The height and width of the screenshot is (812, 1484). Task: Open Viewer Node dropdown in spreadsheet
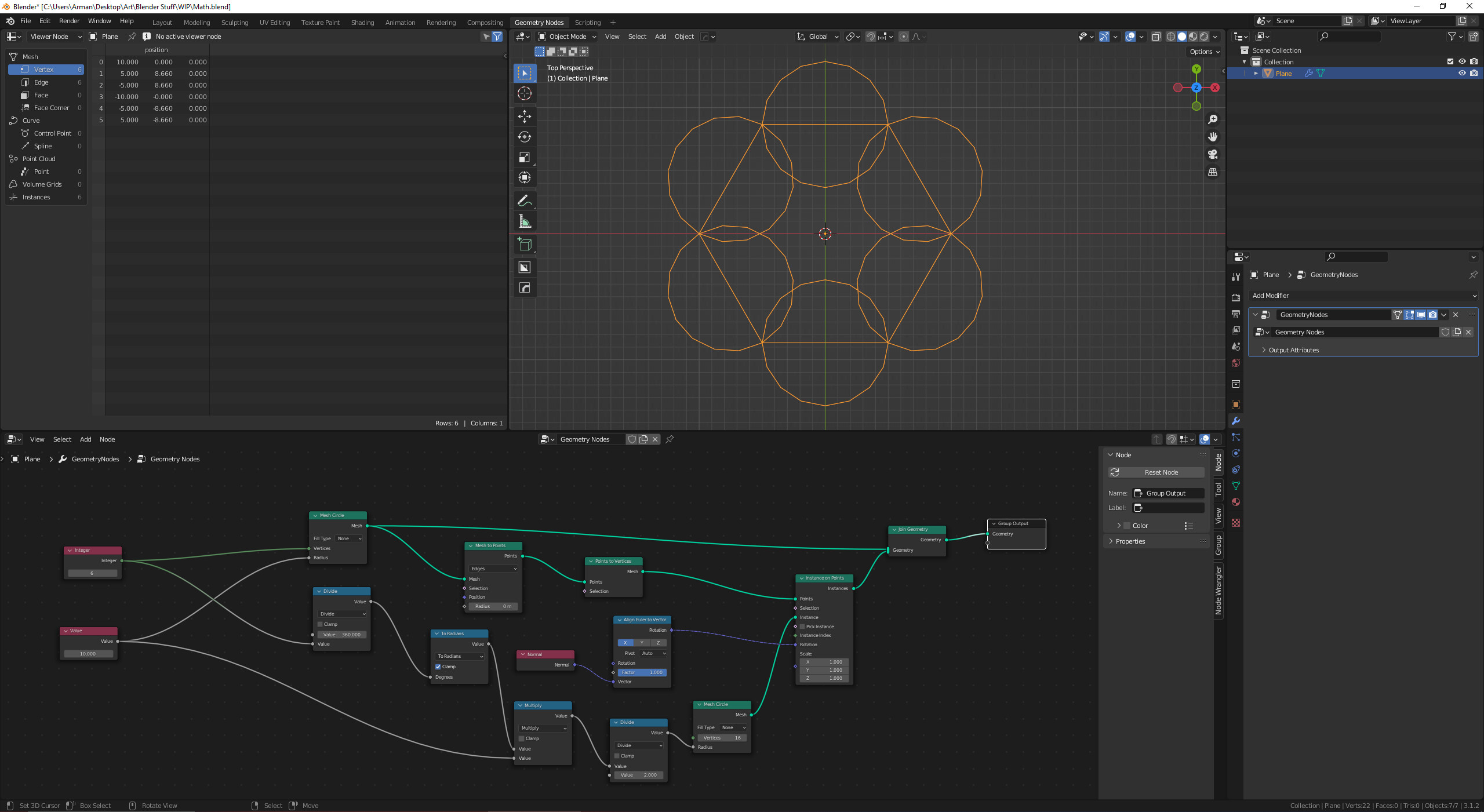pyautogui.click(x=54, y=37)
